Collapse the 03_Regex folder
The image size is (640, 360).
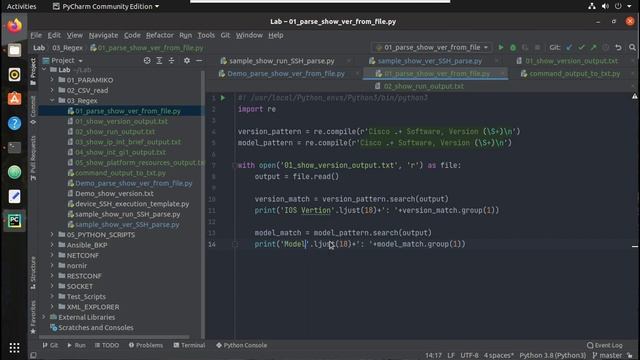tap(52, 100)
